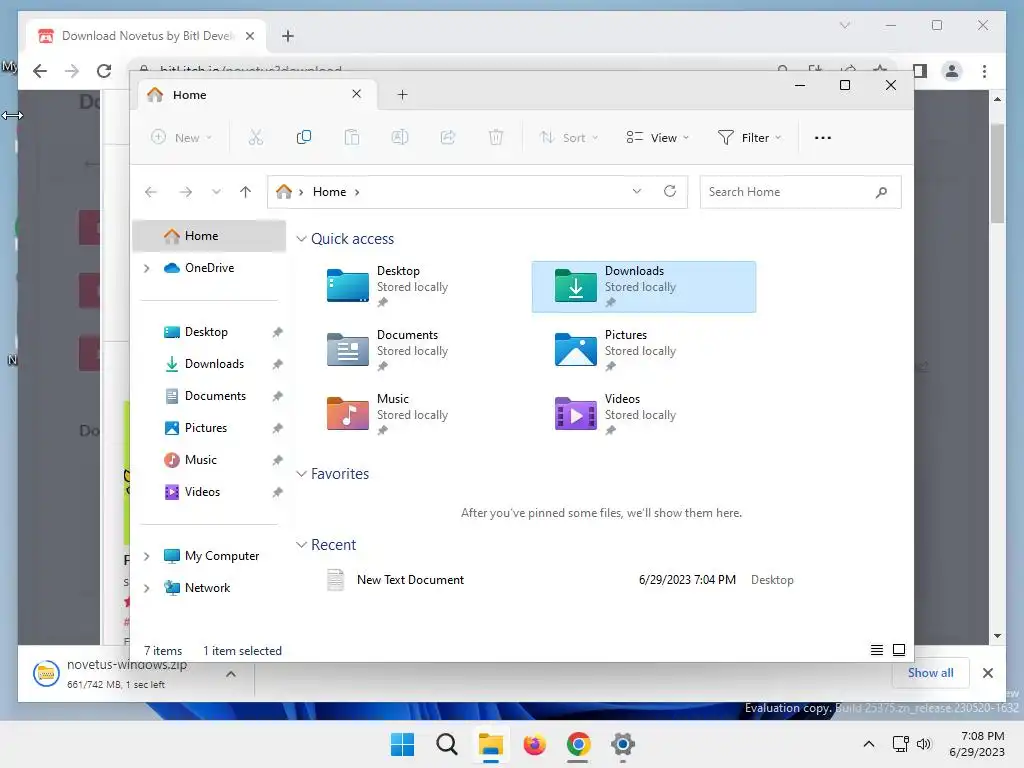This screenshot has width=1024, height=768.
Task: Click the search magnifier in Search Home box
Action: 881,192
